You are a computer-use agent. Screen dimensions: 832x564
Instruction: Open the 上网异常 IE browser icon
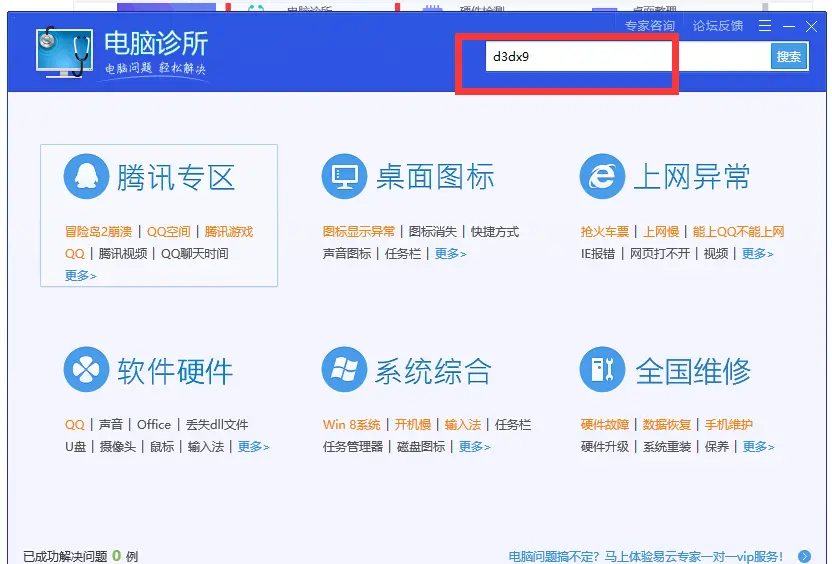[602, 176]
